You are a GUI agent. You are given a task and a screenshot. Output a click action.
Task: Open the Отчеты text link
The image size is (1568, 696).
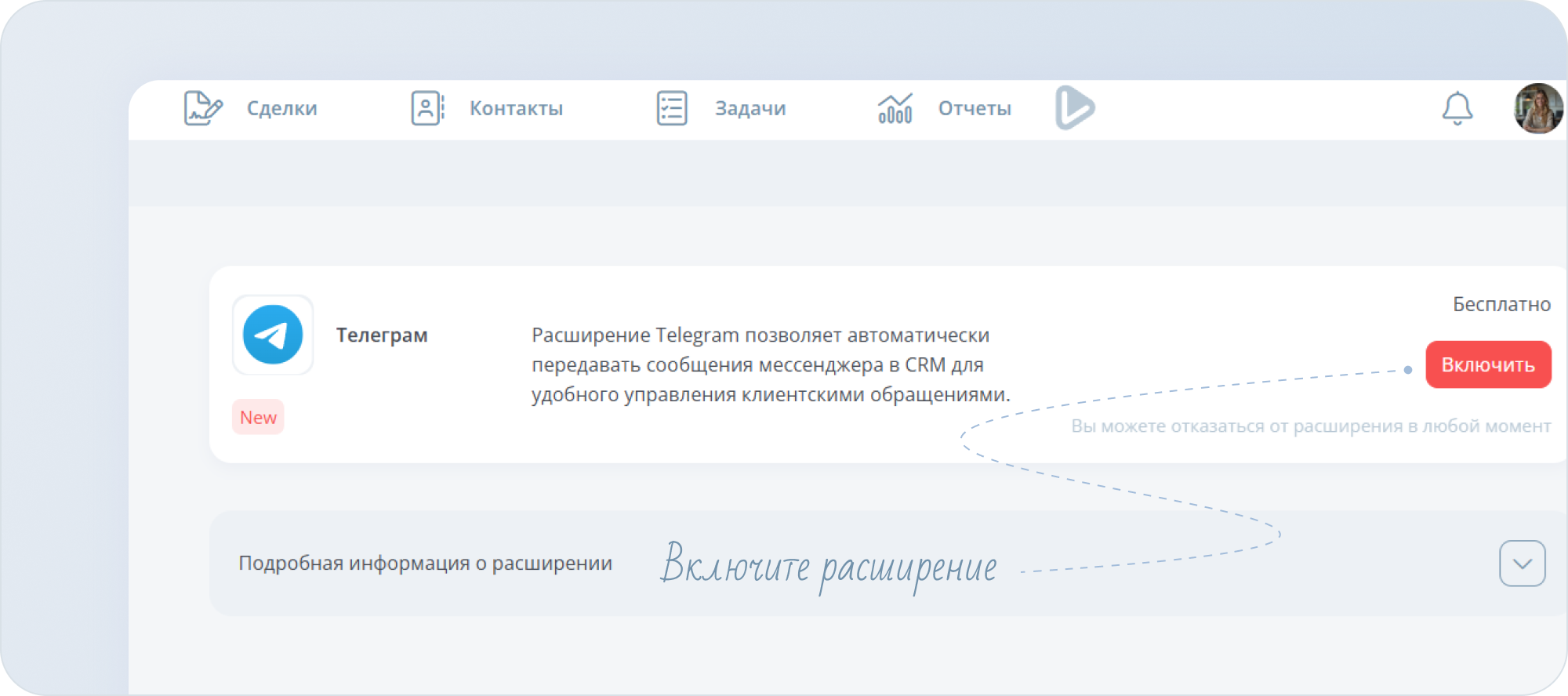(x=975, y=108)
